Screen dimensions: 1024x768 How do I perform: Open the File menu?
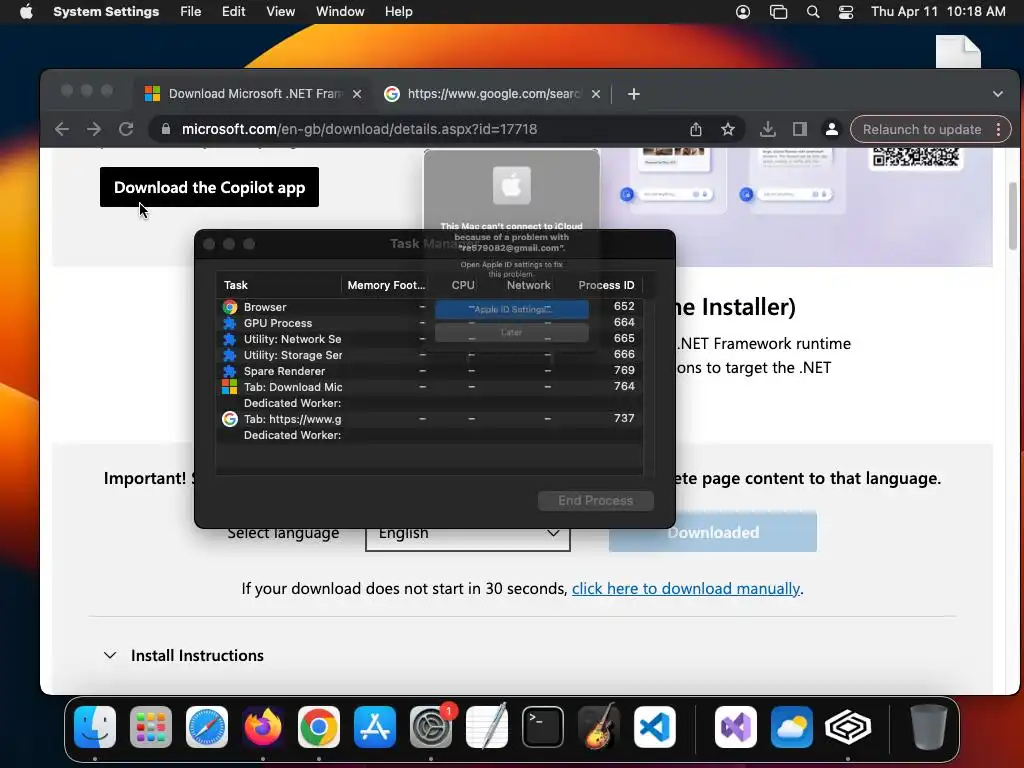pyautogui.click(x=191, y=12)
